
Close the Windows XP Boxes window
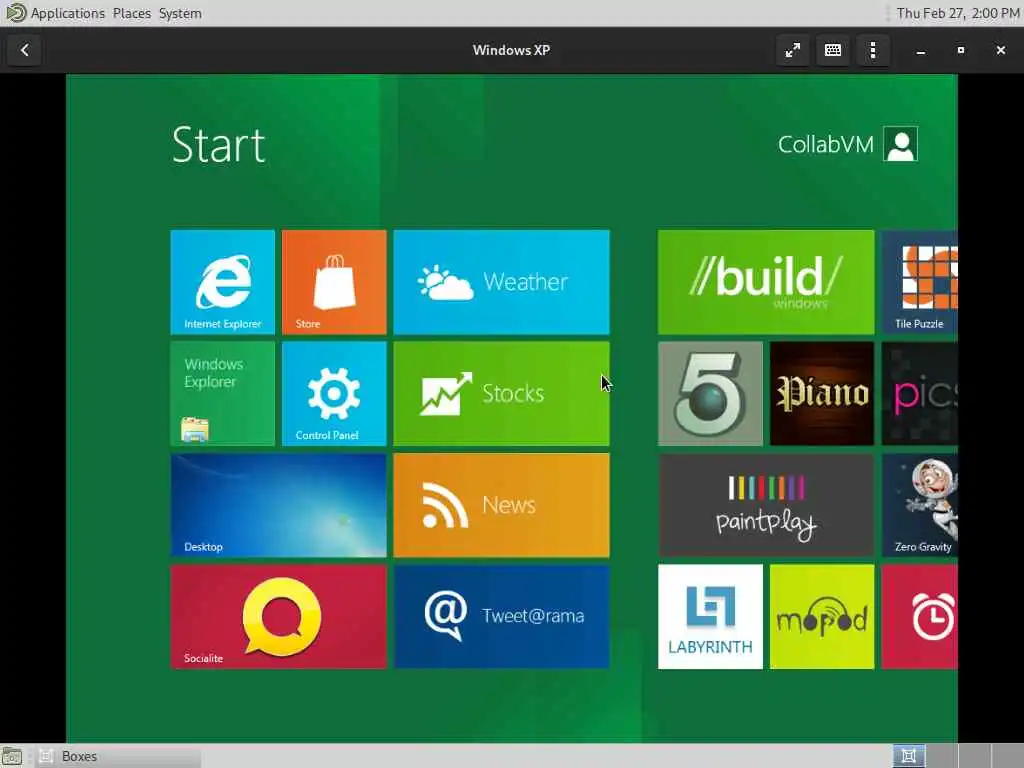pyautogui.click(x=1000, y=50)
